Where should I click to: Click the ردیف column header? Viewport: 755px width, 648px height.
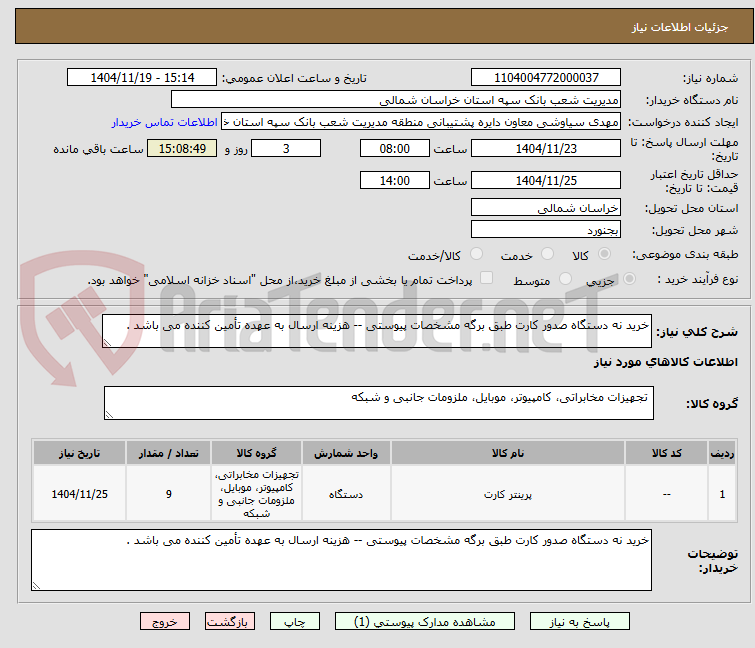coord(722,453)
